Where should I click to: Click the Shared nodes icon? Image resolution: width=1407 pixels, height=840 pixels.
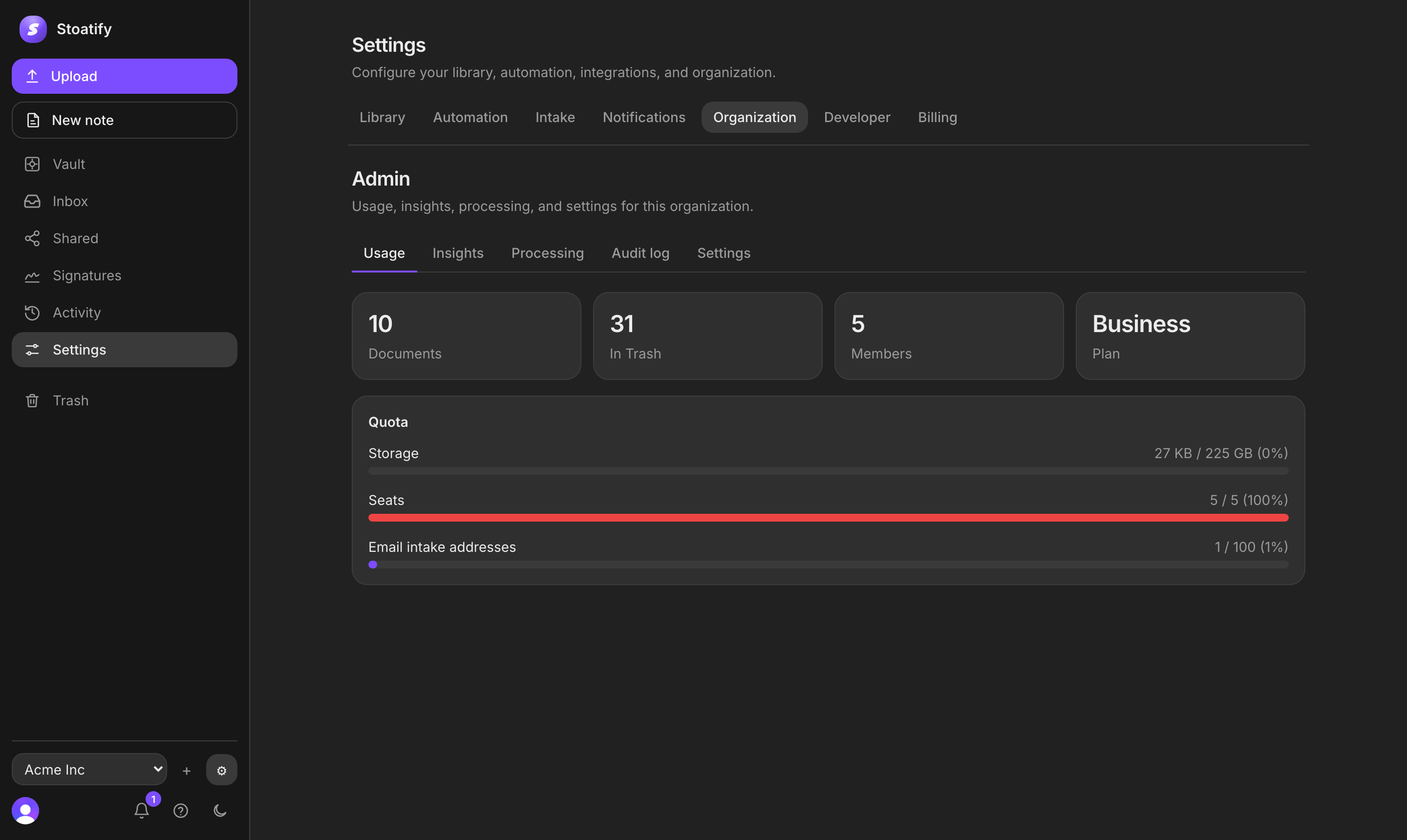tap(32, 238)
